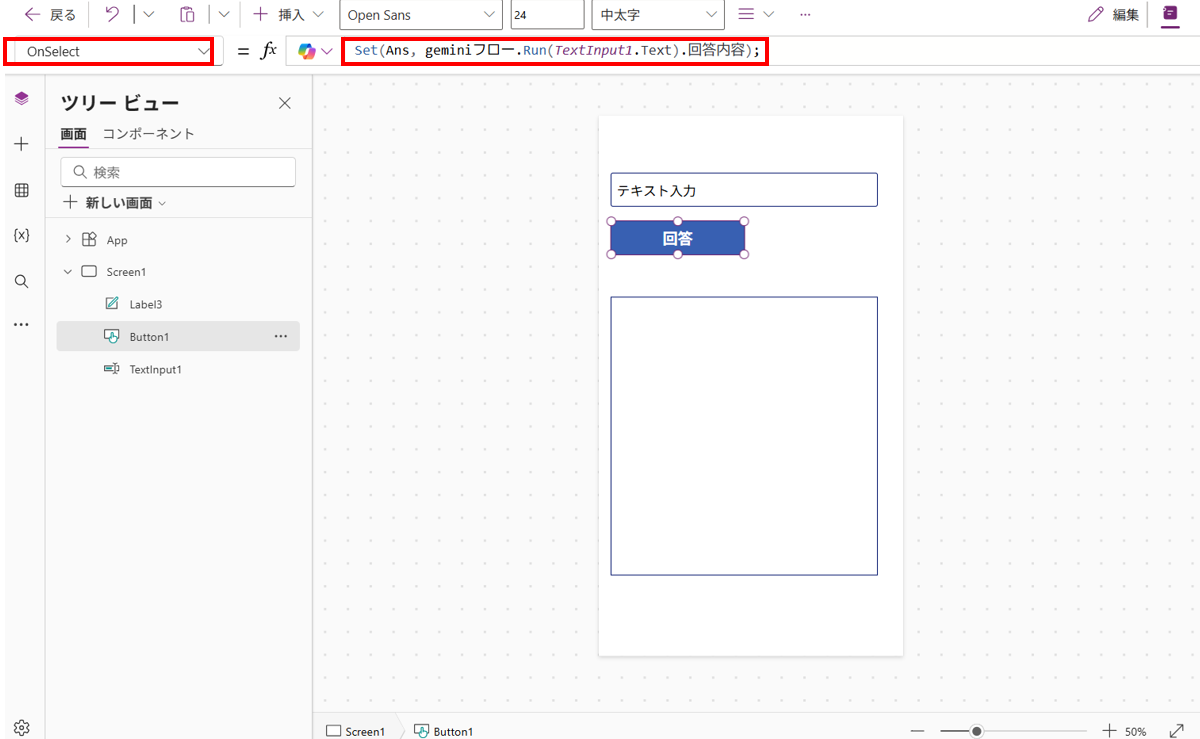The image size is (1200, 739).
Task: Click the purple icon at top right
Action: tap(1169, 14)
